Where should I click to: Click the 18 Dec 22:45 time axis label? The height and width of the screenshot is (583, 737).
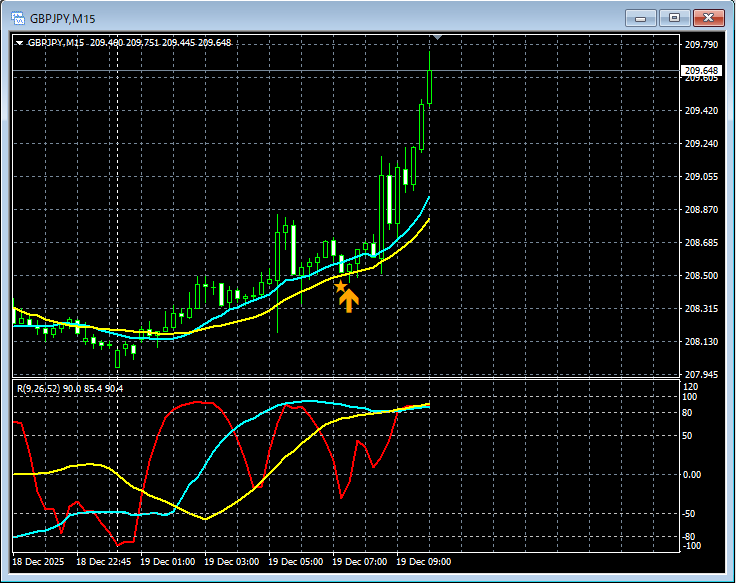coord(106,562)
